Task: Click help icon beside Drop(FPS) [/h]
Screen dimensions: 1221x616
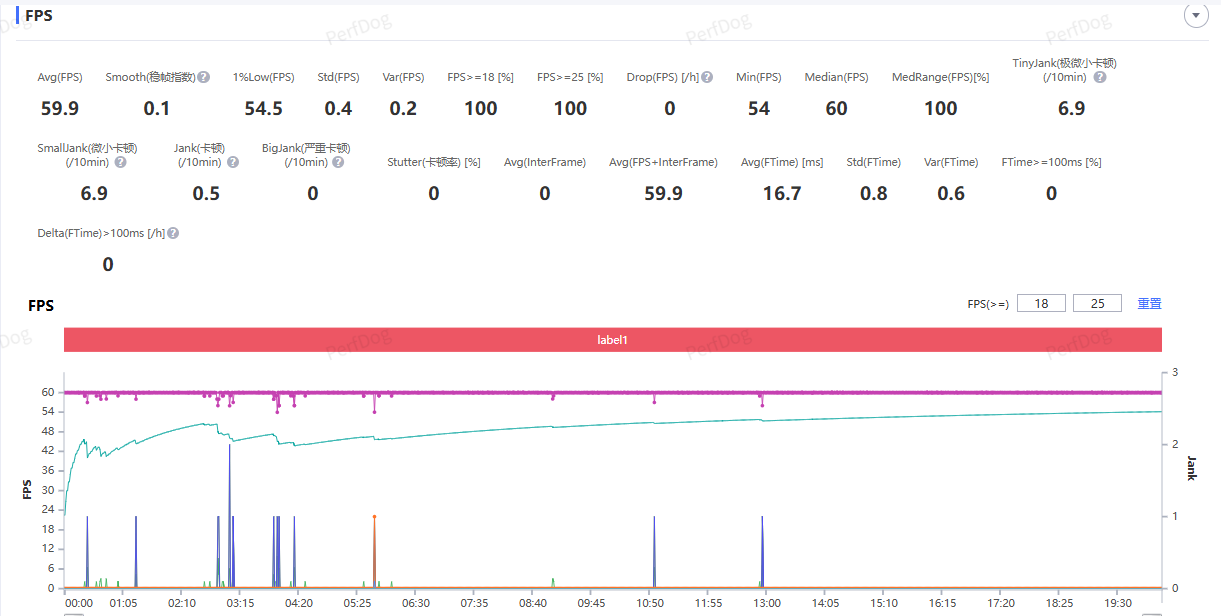Action: [707, 78]
